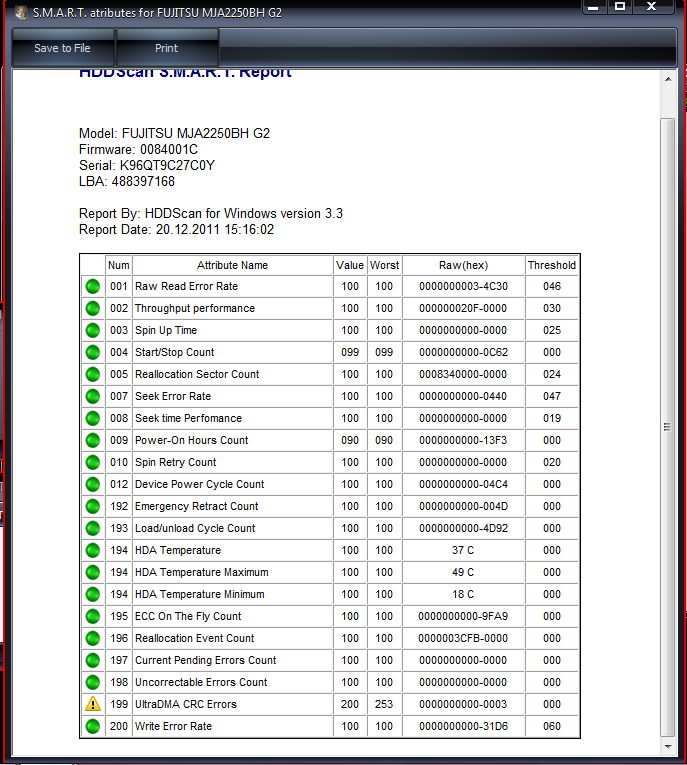Click green status icon for ECC On The Fly Count

pyautogui.click(x=93, y=616)
